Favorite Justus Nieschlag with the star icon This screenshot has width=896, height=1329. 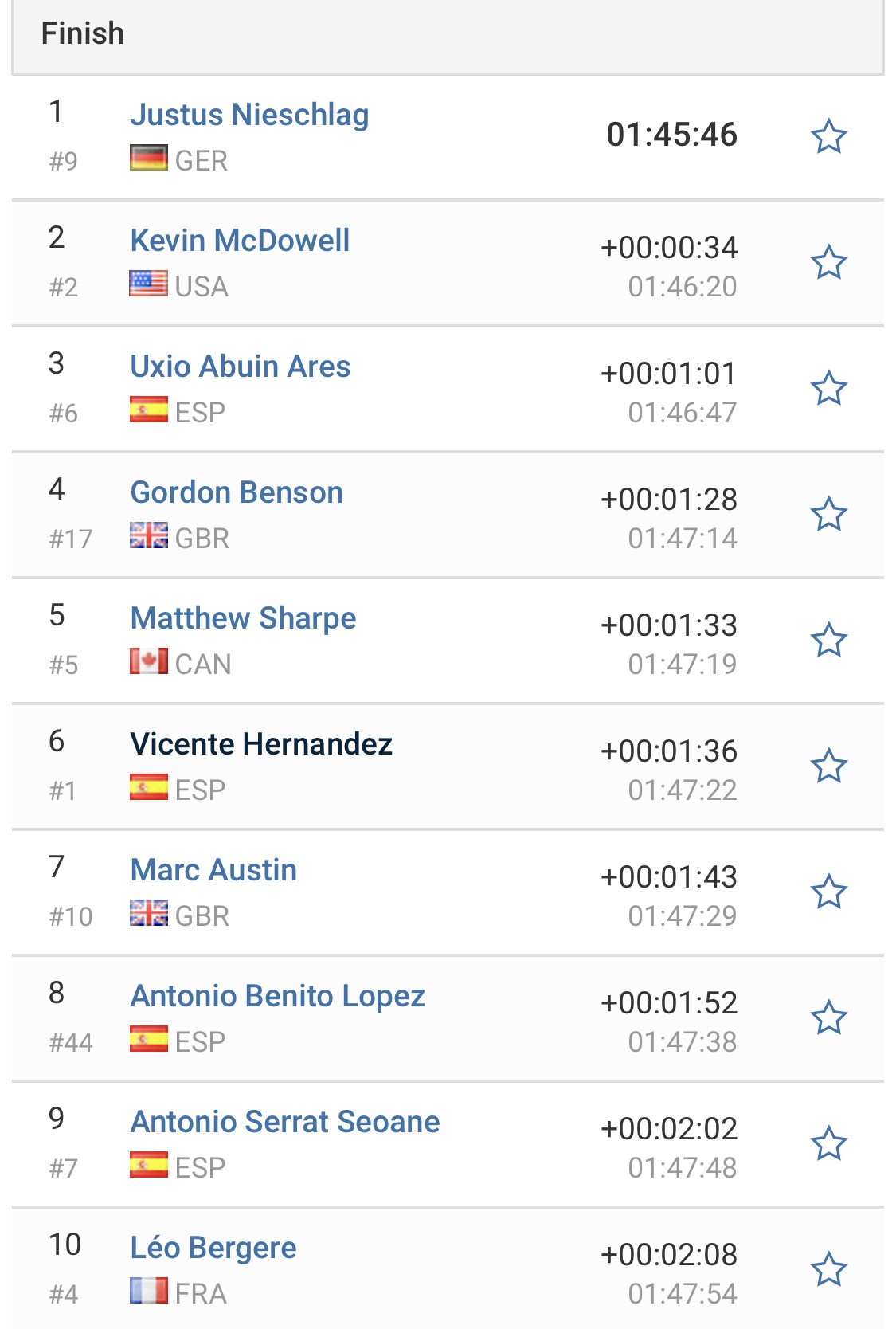click(x=828, y=136)
